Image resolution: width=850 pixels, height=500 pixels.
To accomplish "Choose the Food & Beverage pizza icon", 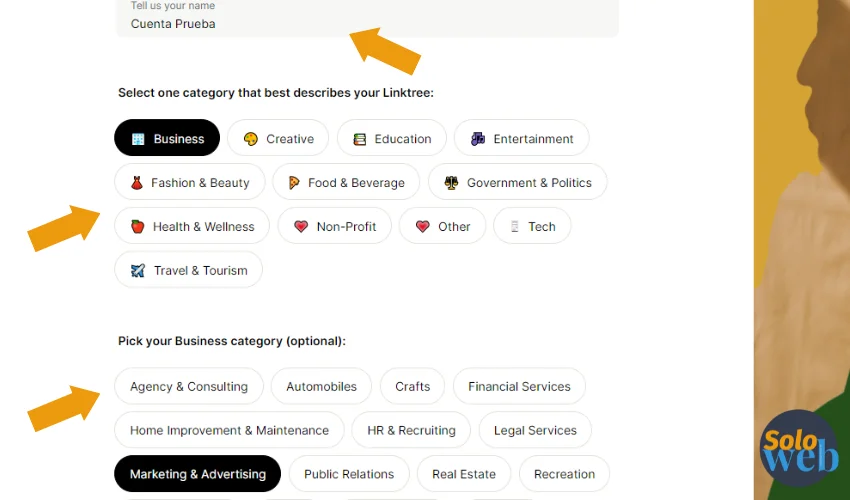I will pyautogui.click(x=294, y=183).
